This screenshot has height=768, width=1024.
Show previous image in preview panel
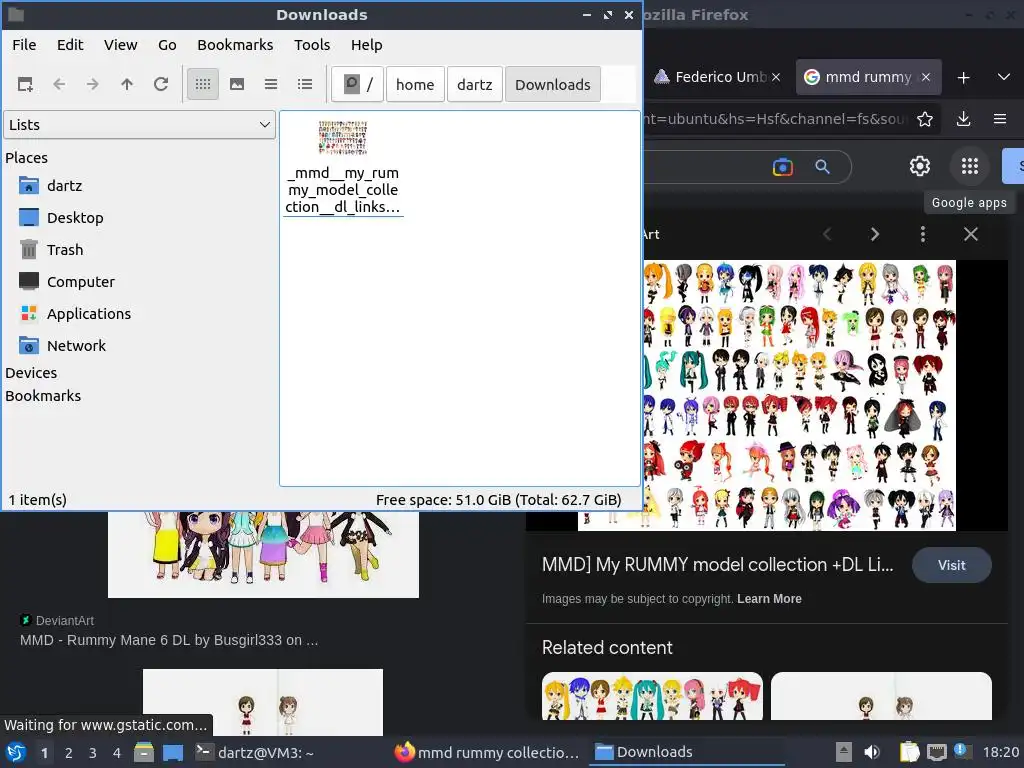click(x=827, y=234)
